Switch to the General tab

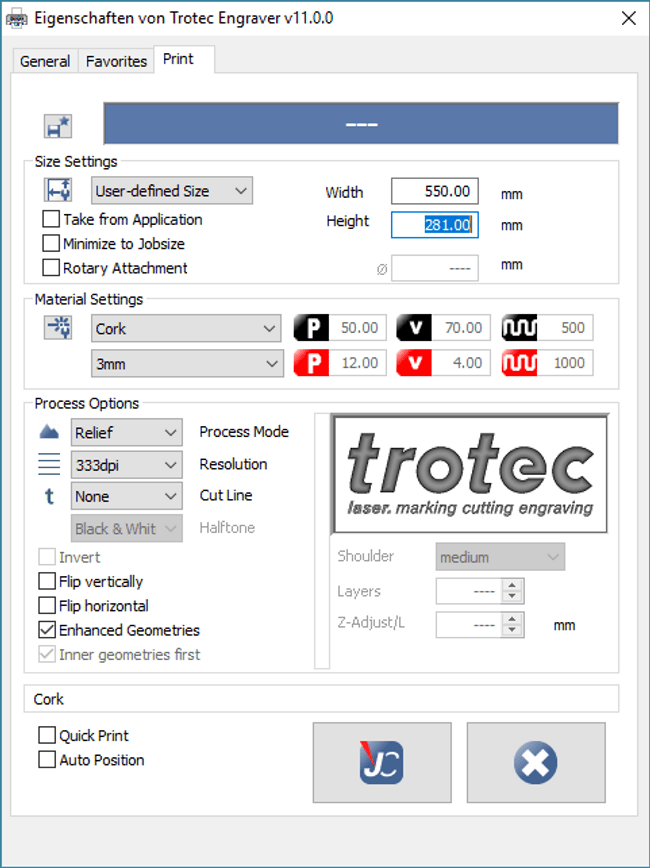pyautogui.click(x=45, y=61)
